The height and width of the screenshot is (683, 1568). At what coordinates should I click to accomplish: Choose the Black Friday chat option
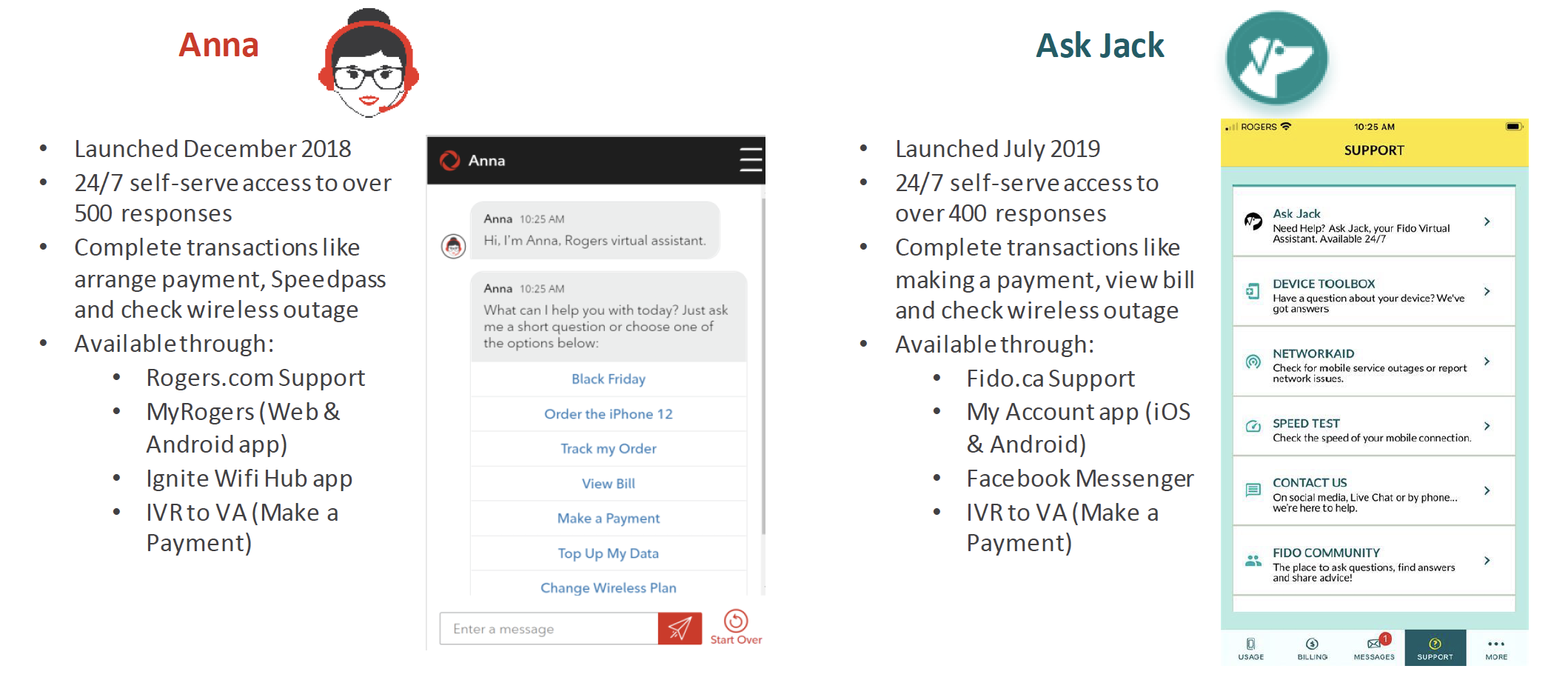609,379
